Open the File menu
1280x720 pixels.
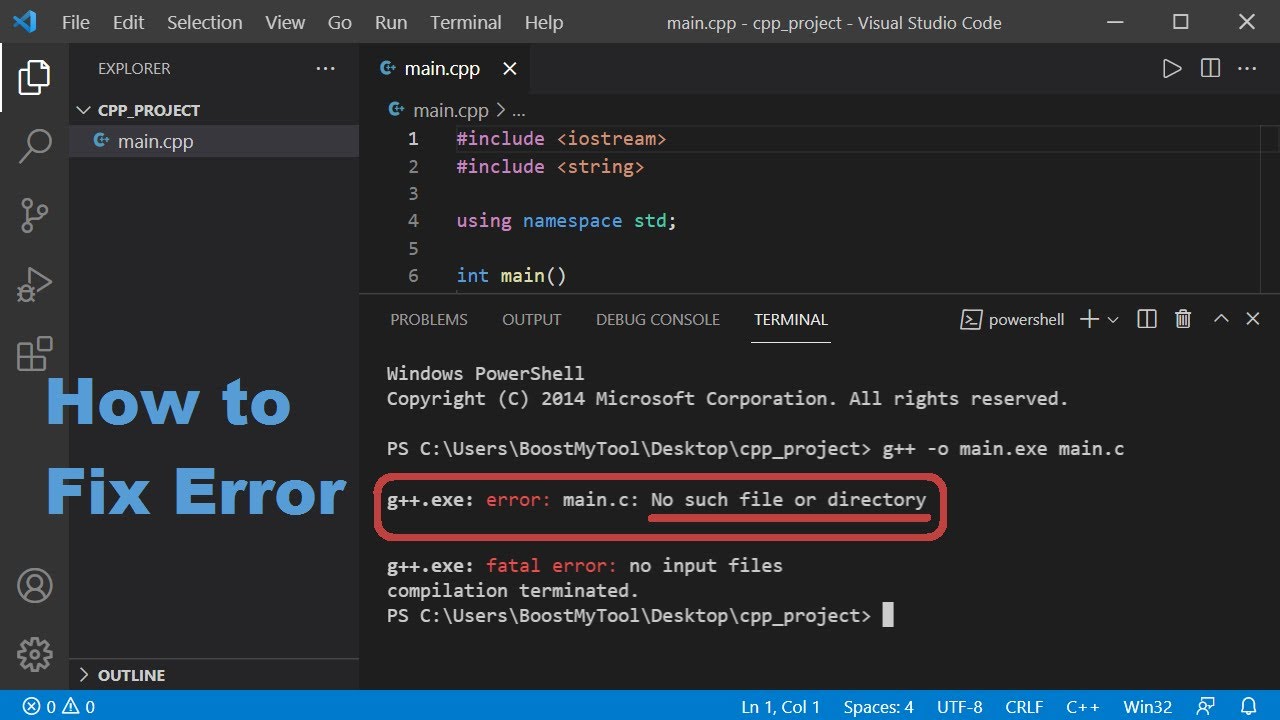coord(75,22)
